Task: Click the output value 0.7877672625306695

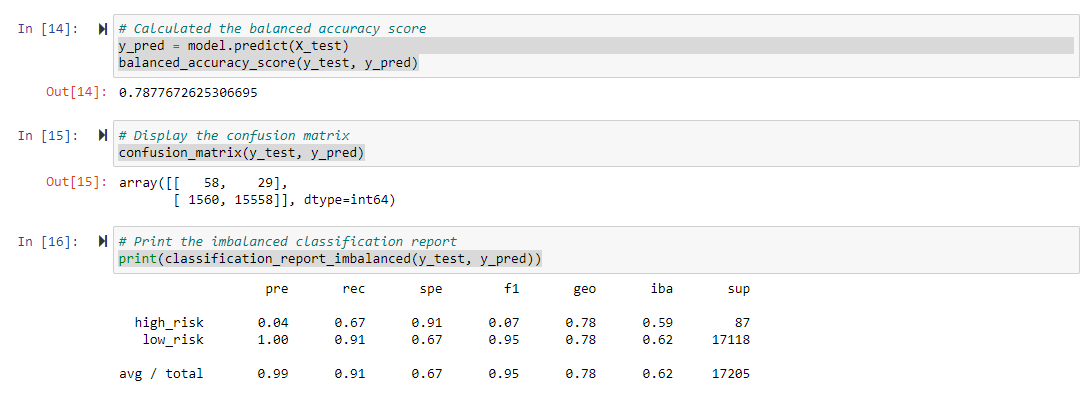Action: (x=188, y=92)
